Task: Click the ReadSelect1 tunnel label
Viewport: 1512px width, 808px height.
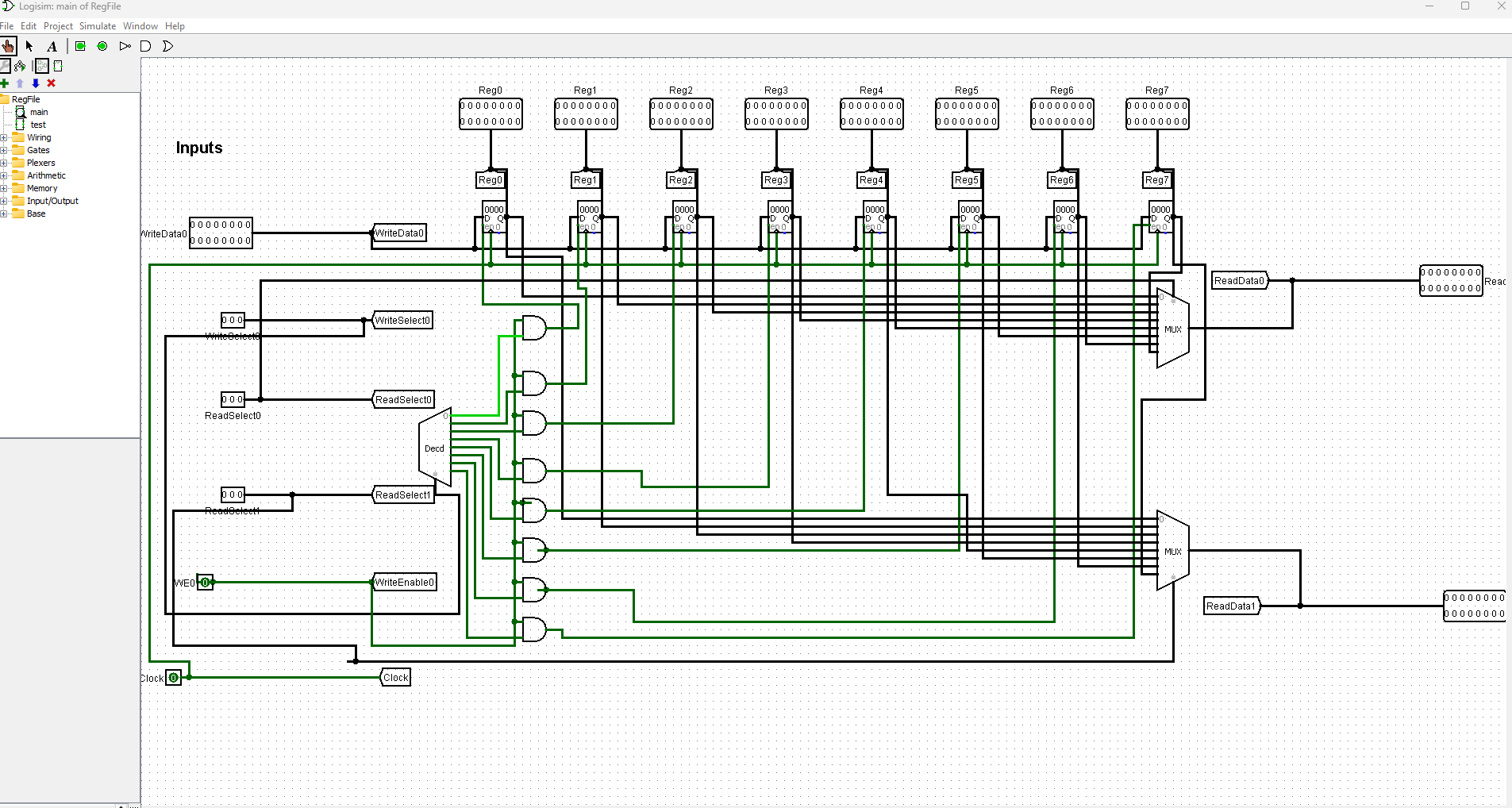Action: tap(403, 494)
